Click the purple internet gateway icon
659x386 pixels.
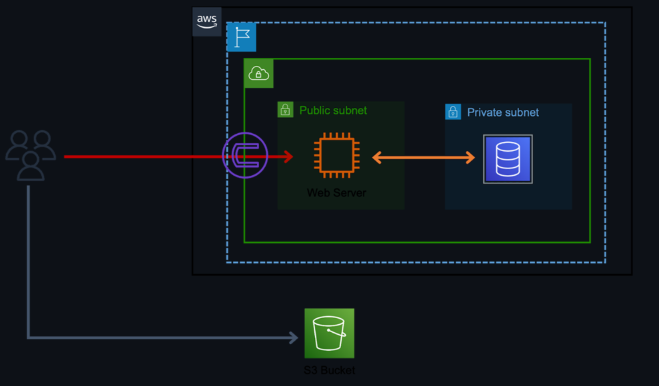tap(245, 155)
